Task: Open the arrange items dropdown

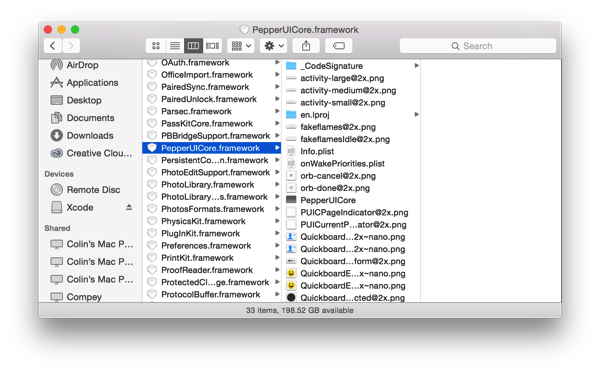Action: [x=241, y=46]
